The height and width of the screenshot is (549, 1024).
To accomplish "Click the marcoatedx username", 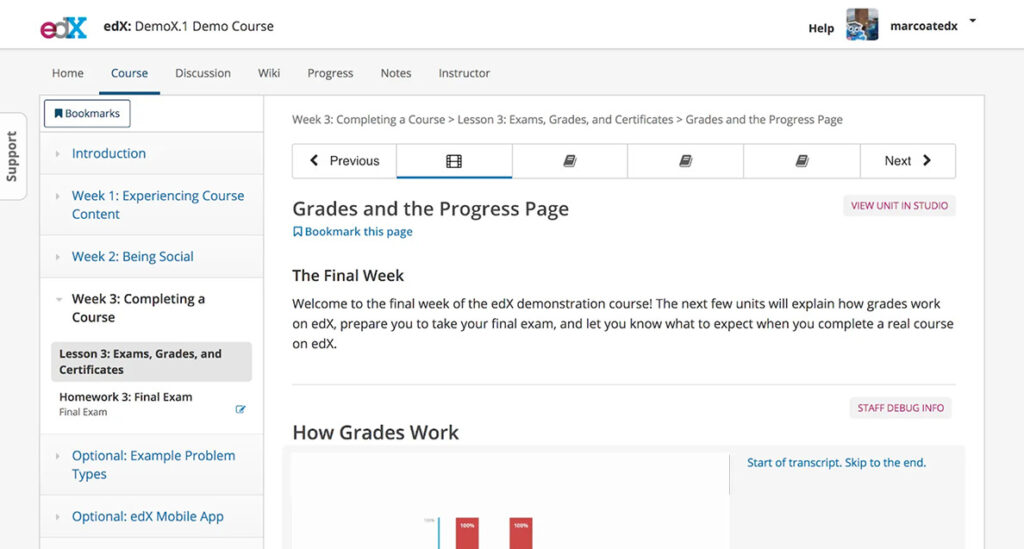I will [923, 26].
